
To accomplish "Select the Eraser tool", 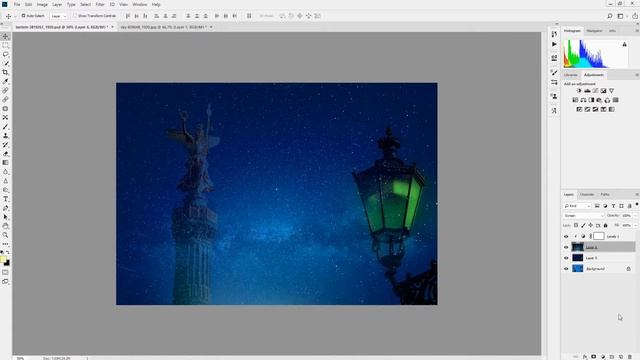I will [x=5, y=153].
